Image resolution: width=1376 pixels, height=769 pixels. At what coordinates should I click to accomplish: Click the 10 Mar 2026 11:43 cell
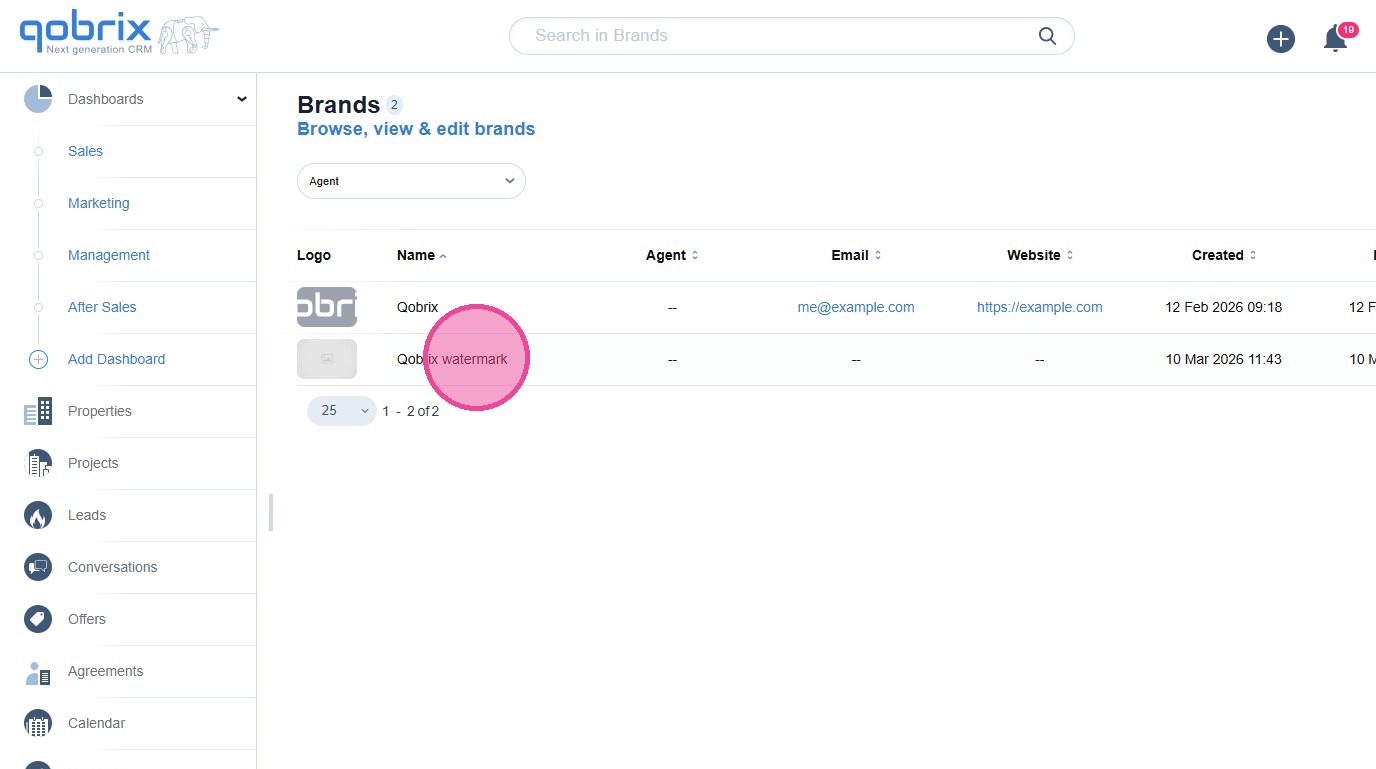tap(1224, 359)
